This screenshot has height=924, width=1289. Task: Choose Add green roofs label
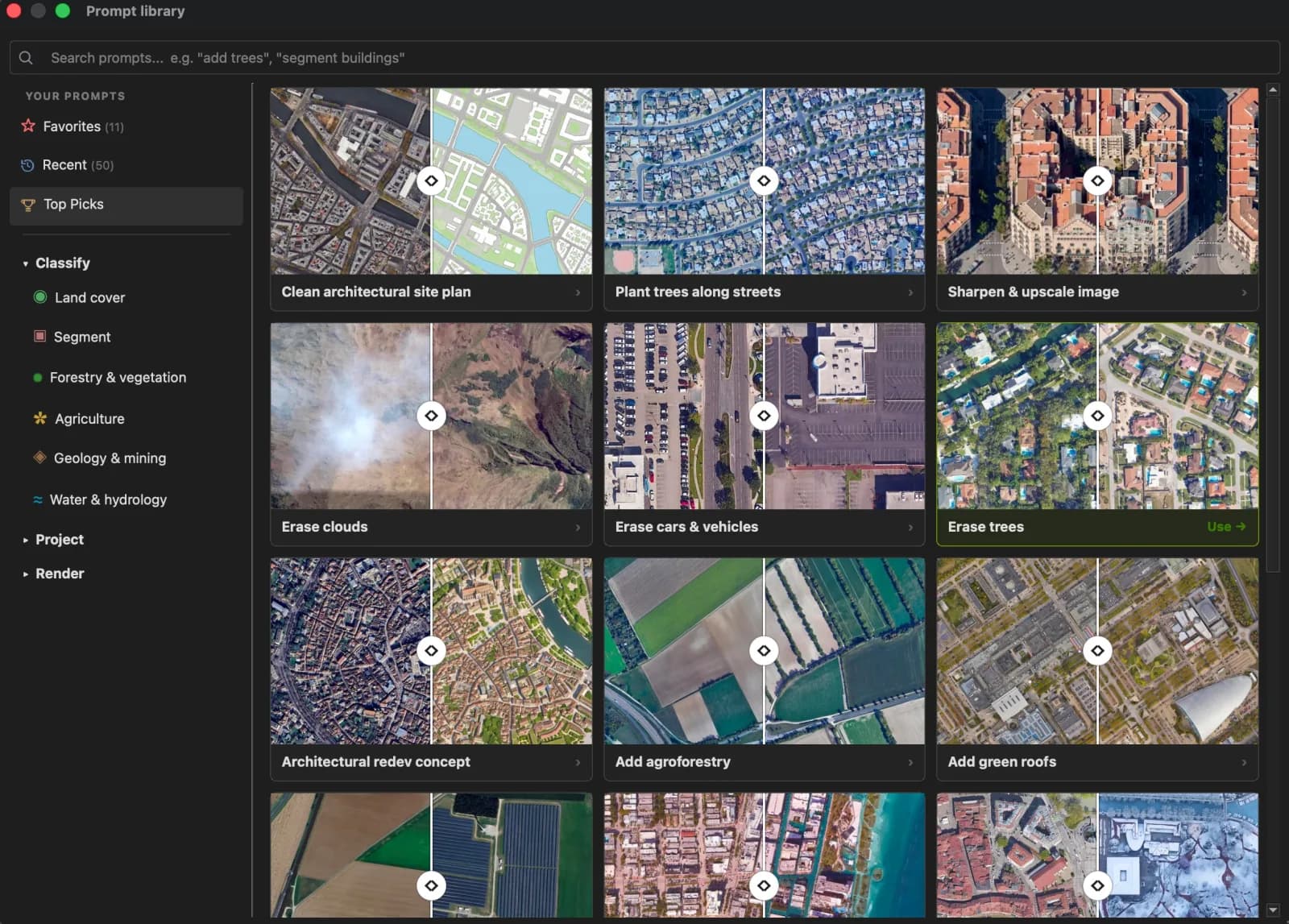click(x=1001, y=761)
